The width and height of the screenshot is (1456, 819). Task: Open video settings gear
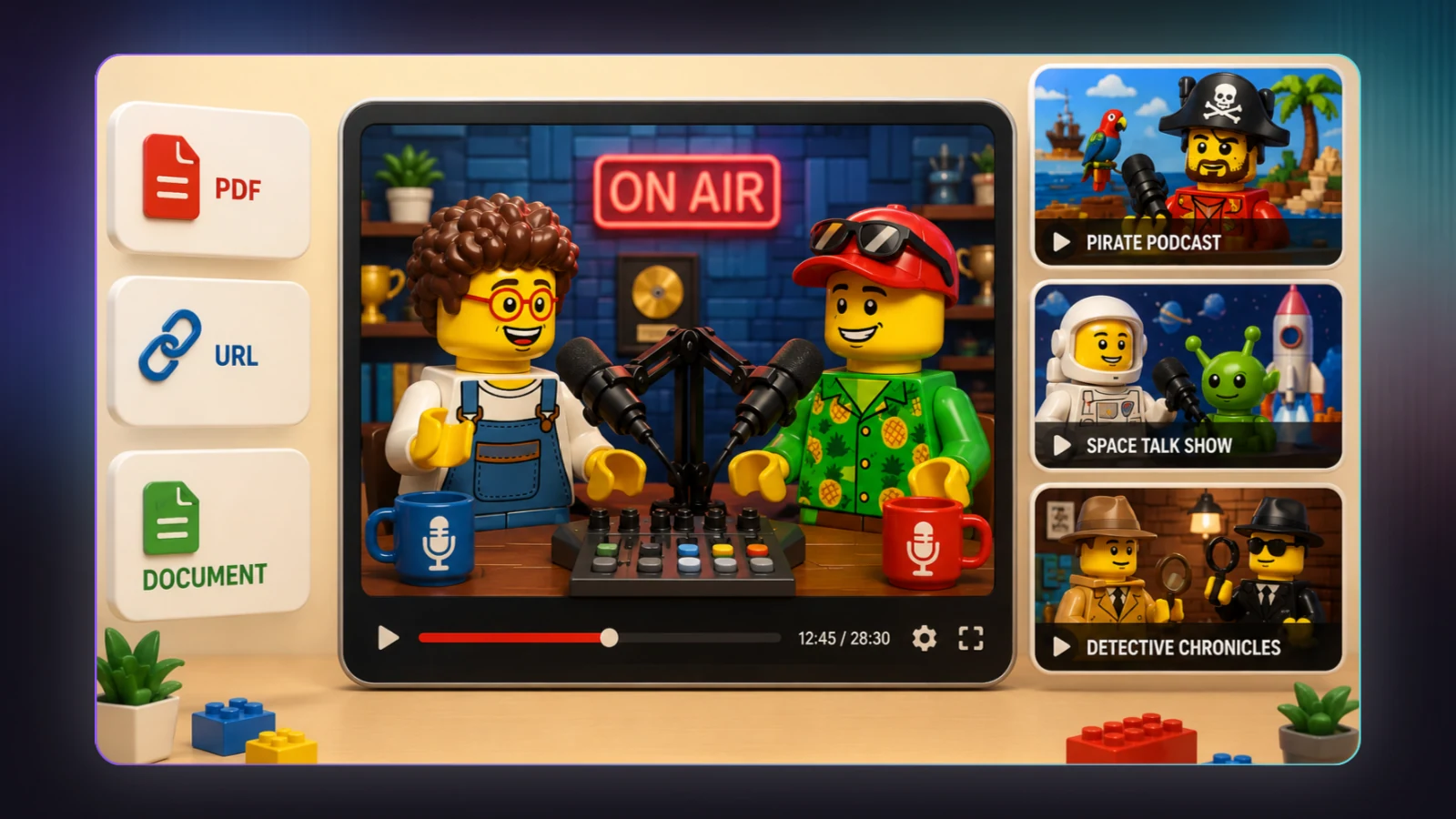(924, 638)
